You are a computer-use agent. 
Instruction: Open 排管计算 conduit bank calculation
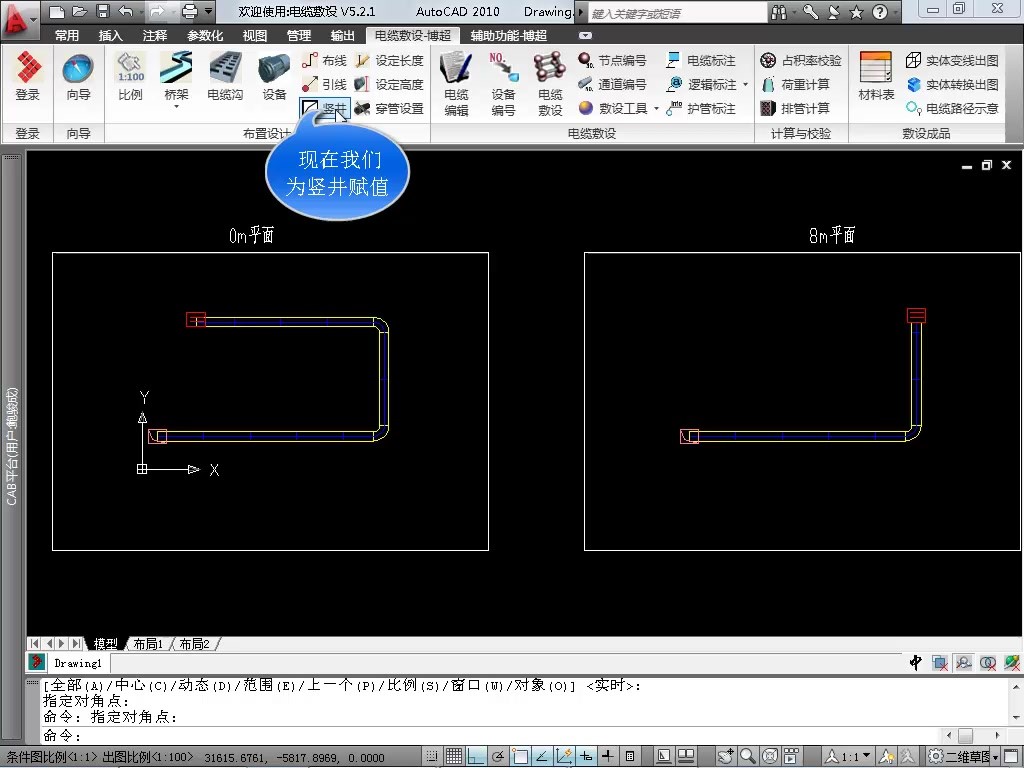click(795, 108)
